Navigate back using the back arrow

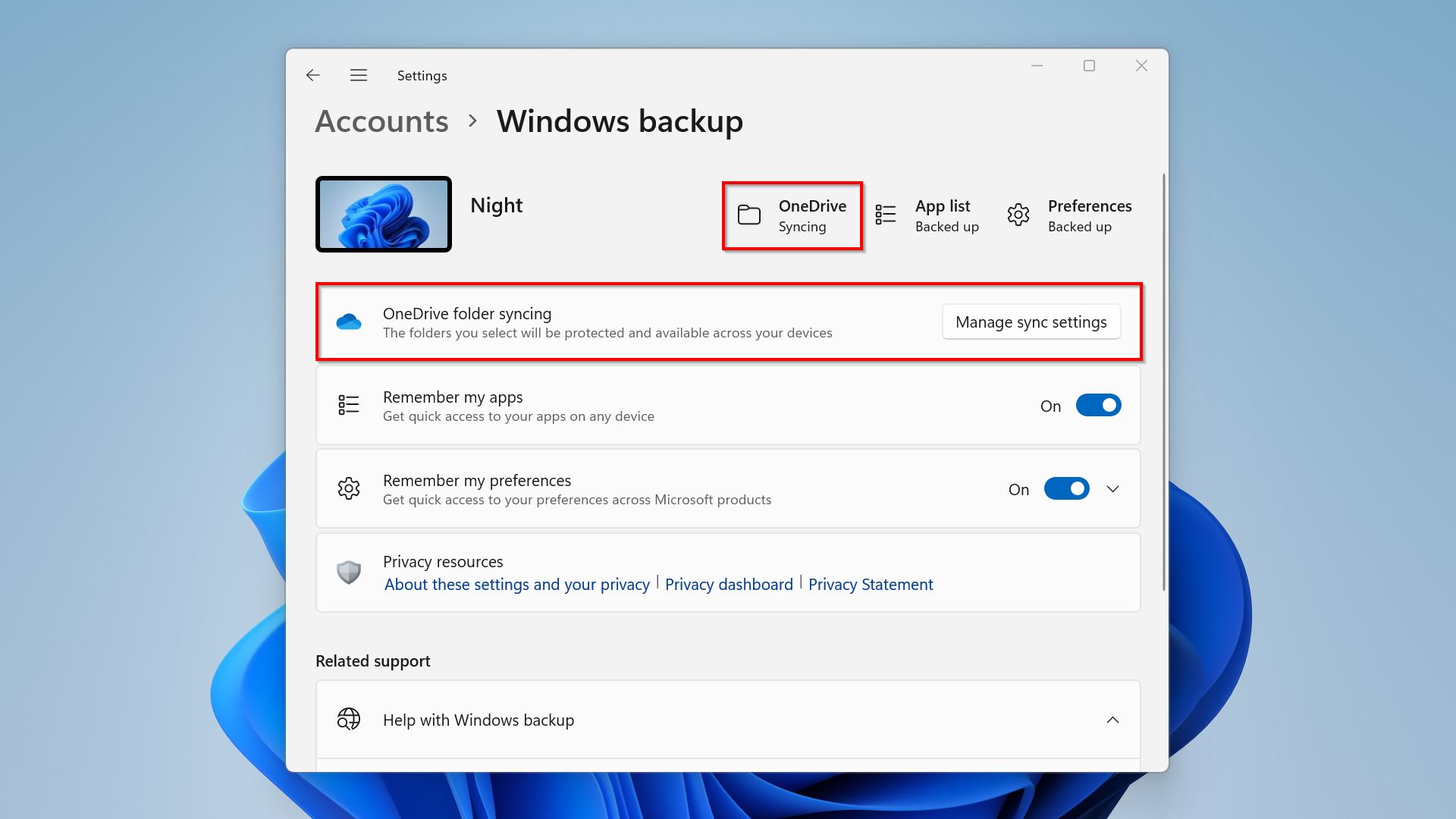coord(312,75)
